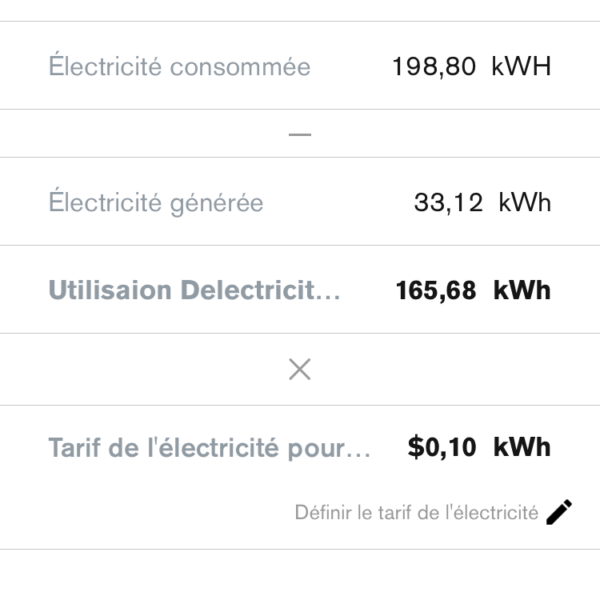Click the dollar sign in the tariff
Screen dimensions: 600x600
[416, 447]
